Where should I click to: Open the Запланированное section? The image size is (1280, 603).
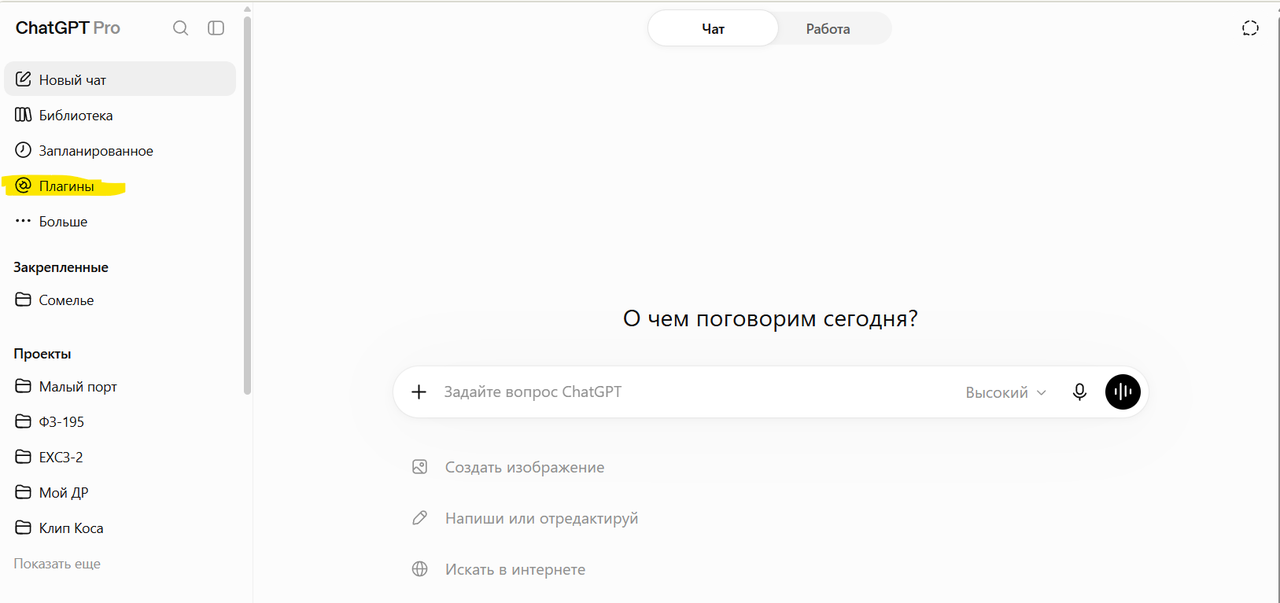click(120, 150)
